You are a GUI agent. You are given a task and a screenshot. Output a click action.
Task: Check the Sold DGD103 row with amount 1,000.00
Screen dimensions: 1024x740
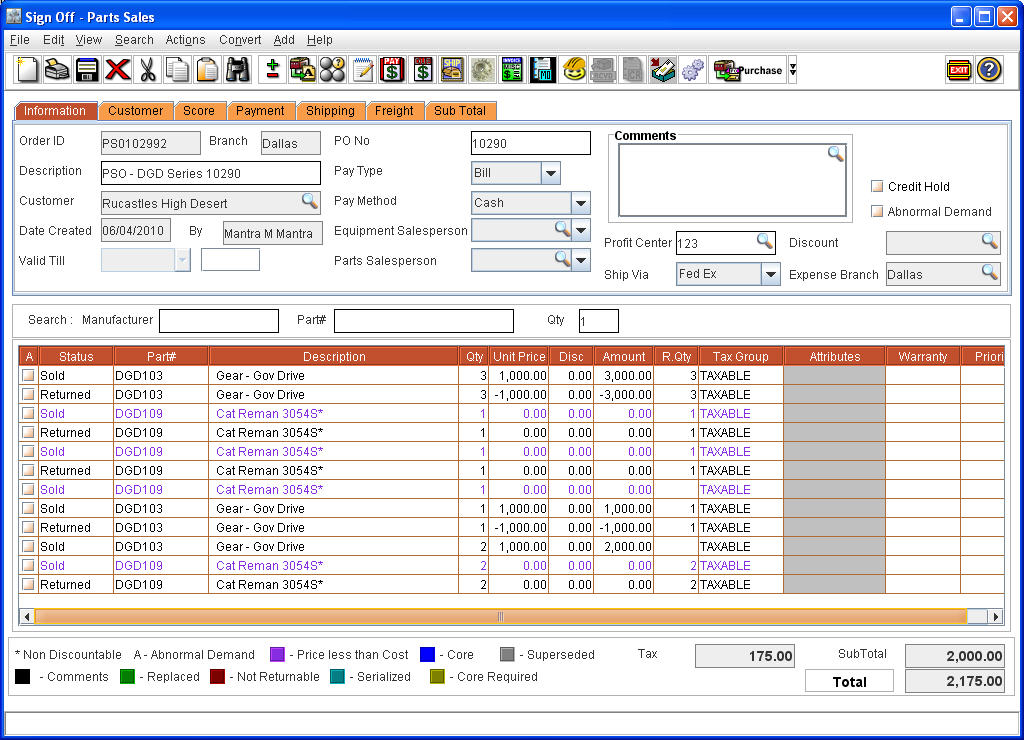pos(28,508)
